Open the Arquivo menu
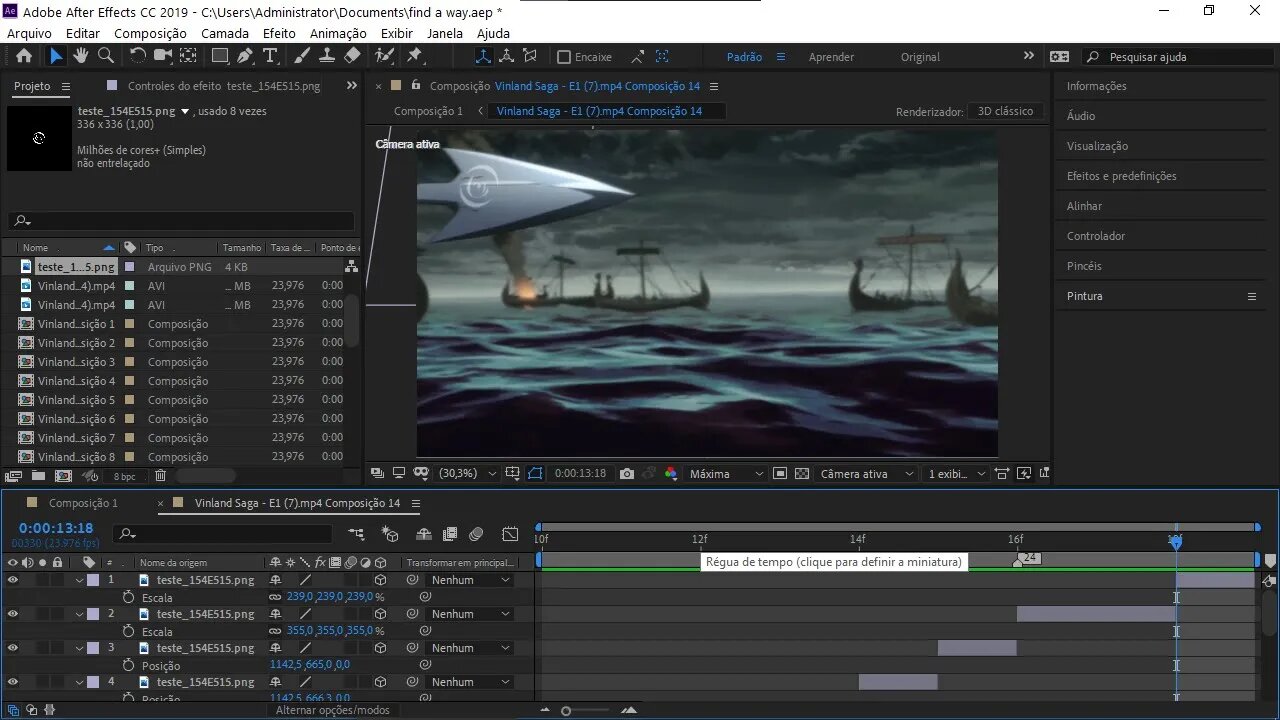The image size is (1280, 720). click(x=29, y=33)
